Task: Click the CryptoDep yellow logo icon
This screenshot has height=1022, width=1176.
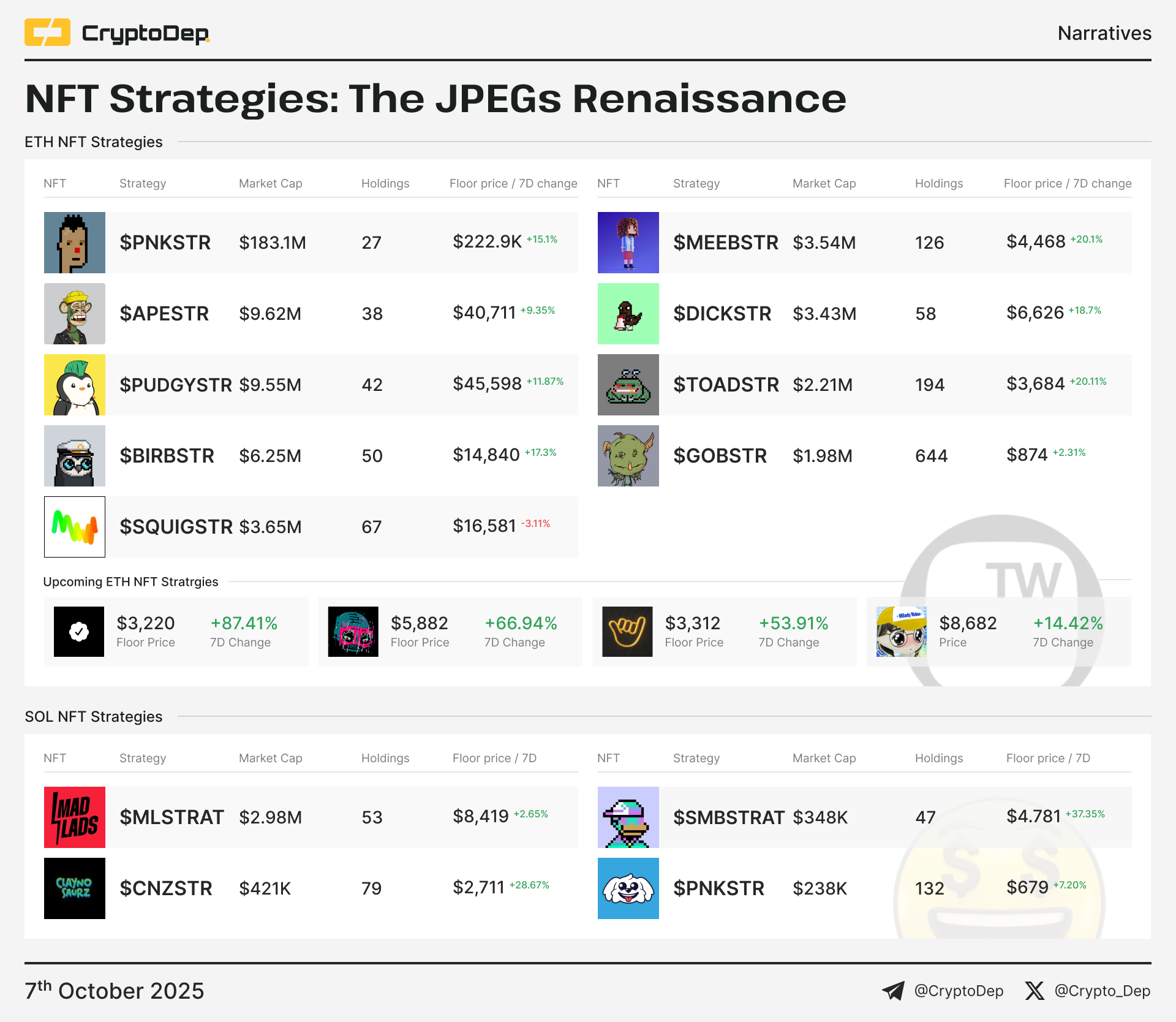Action: coord(47,32)
